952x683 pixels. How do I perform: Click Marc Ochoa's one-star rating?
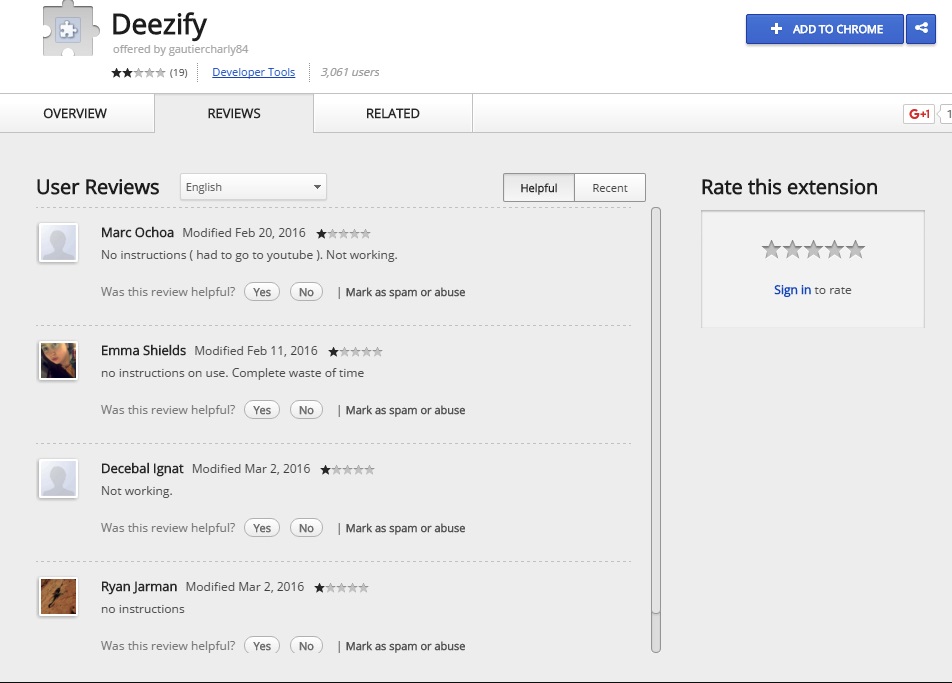tap(343, 233)
